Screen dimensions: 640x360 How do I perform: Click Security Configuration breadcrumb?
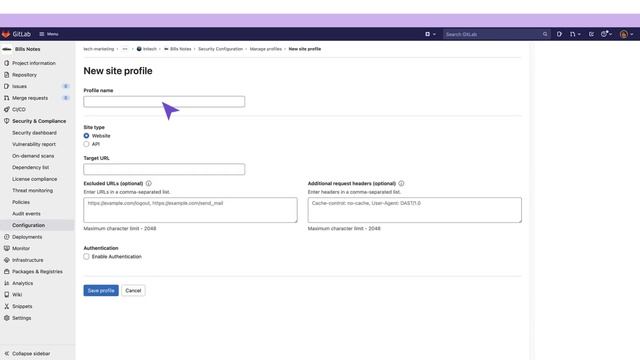[220, 49]
